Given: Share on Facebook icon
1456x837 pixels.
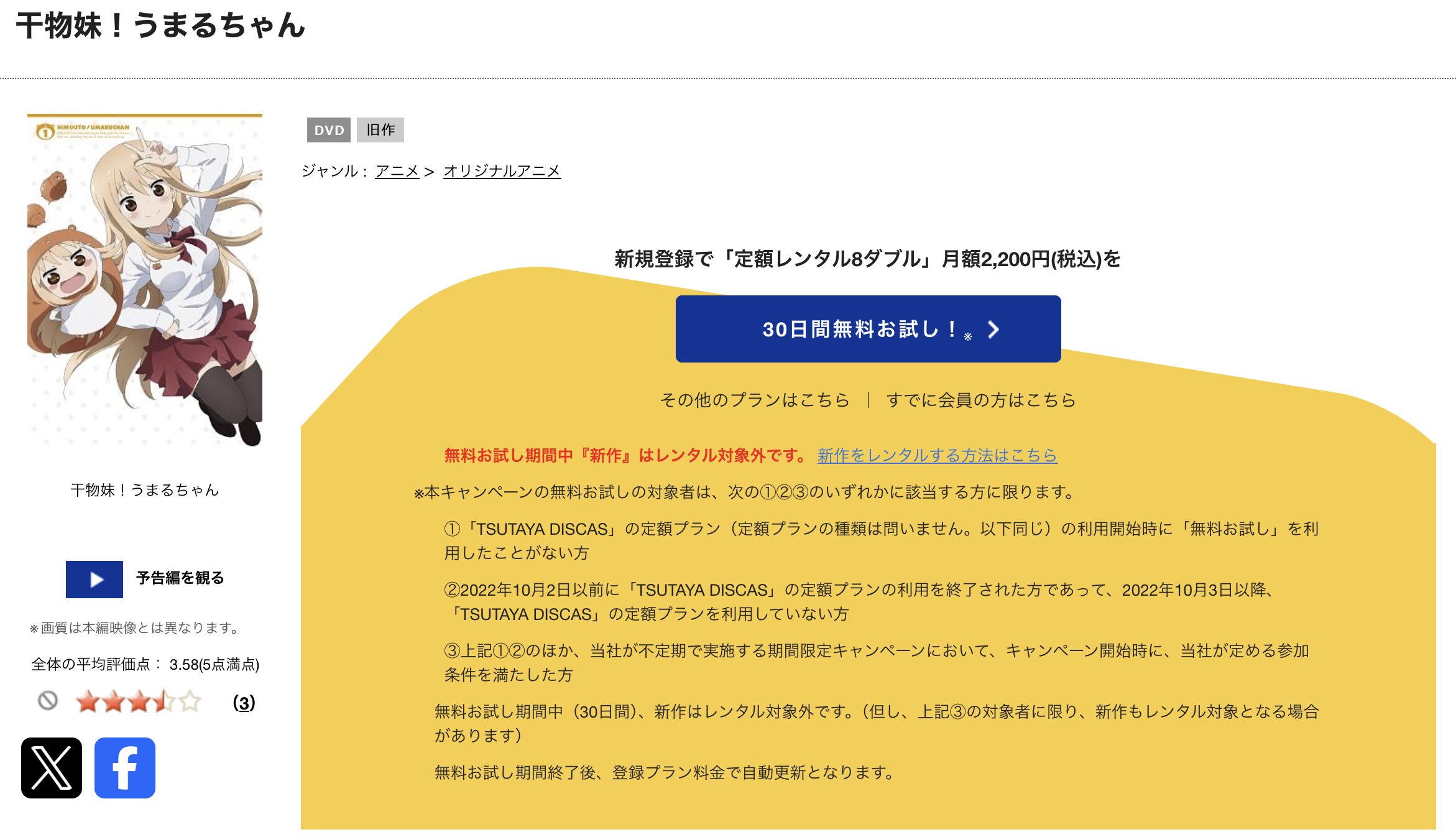Looking at the screenshot, I should [125, 768].
